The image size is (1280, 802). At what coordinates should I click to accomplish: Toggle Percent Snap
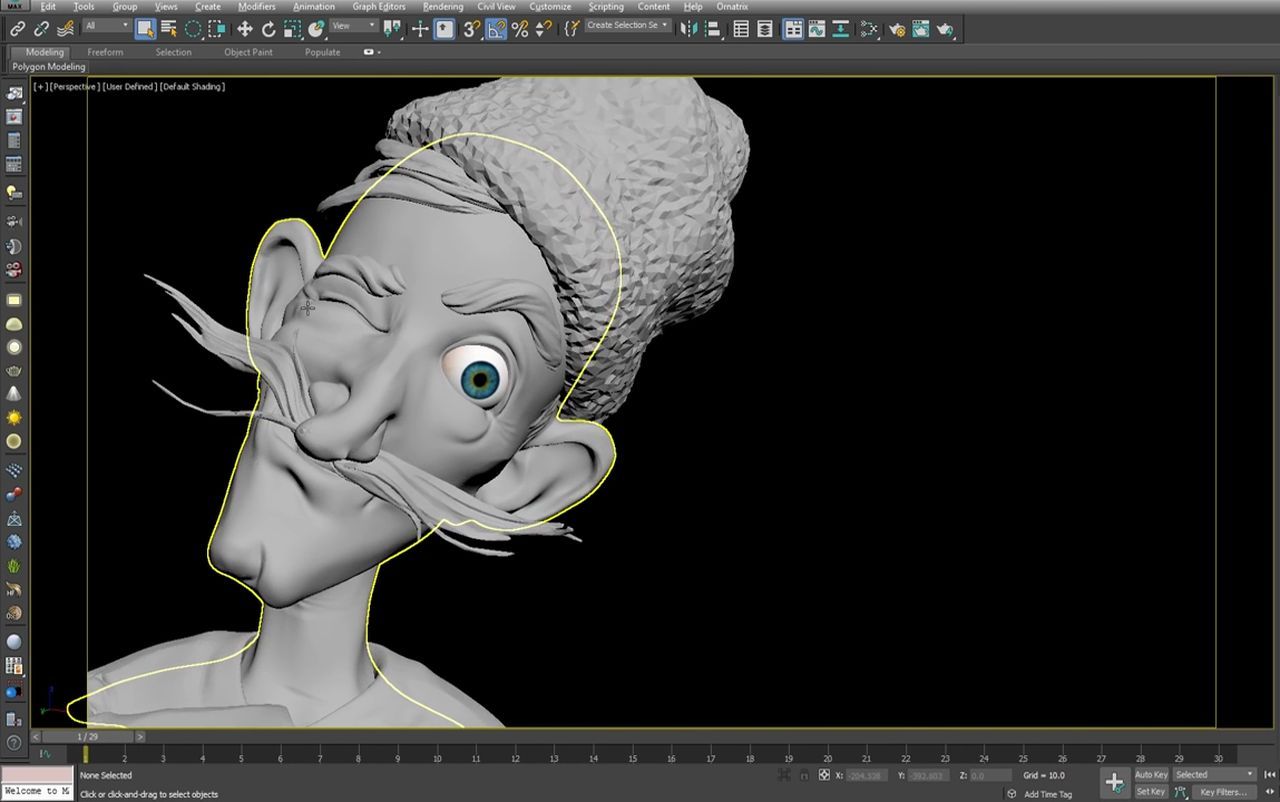[520, 28]
